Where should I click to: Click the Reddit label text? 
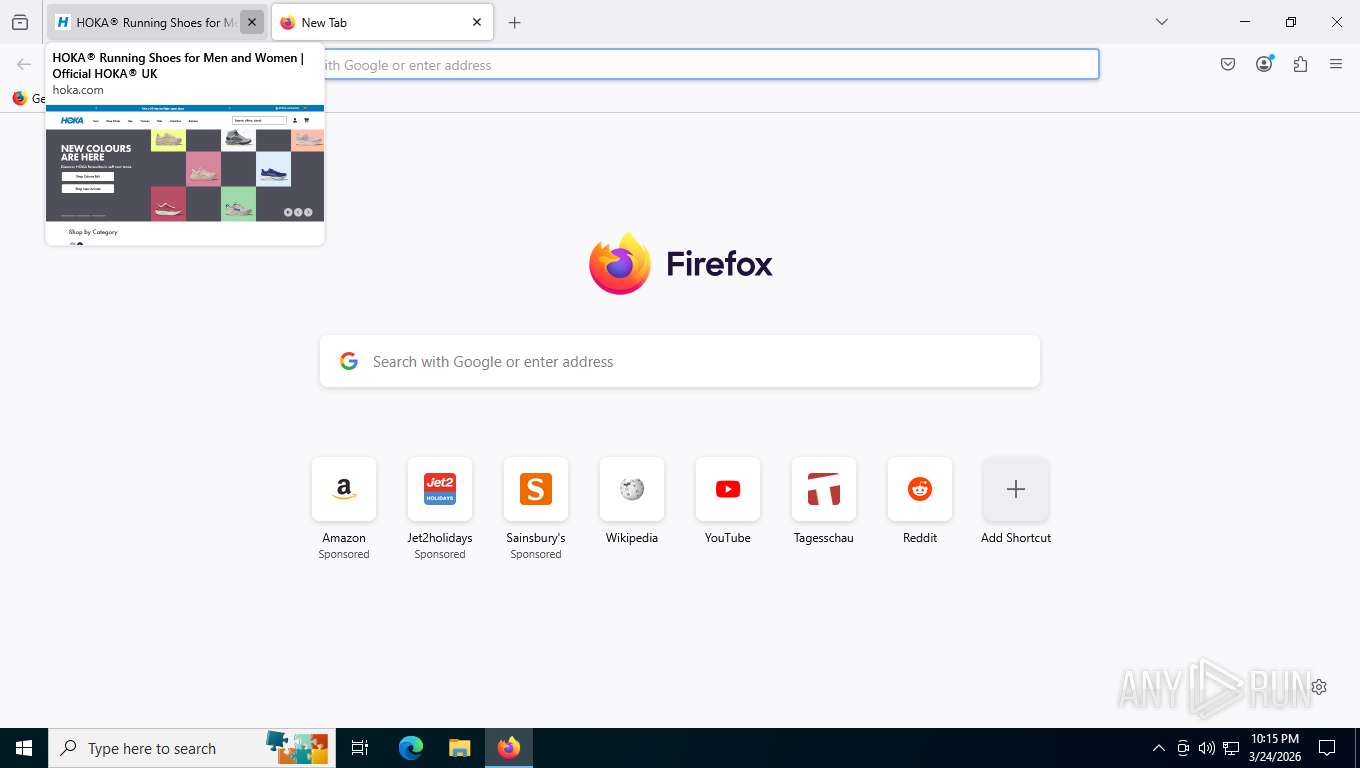coord(920,538)
